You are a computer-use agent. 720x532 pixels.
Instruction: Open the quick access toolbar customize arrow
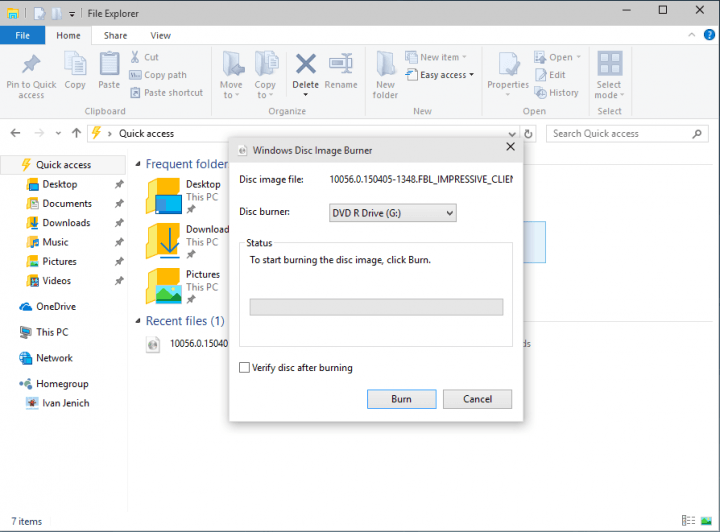(x=72, y=14)
